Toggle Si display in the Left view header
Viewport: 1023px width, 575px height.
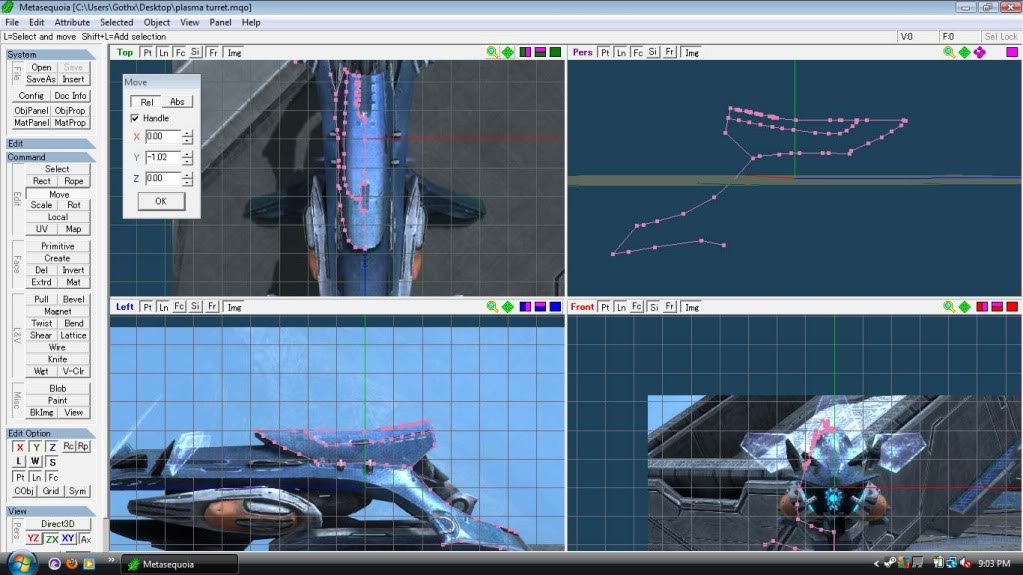(195, 307)
